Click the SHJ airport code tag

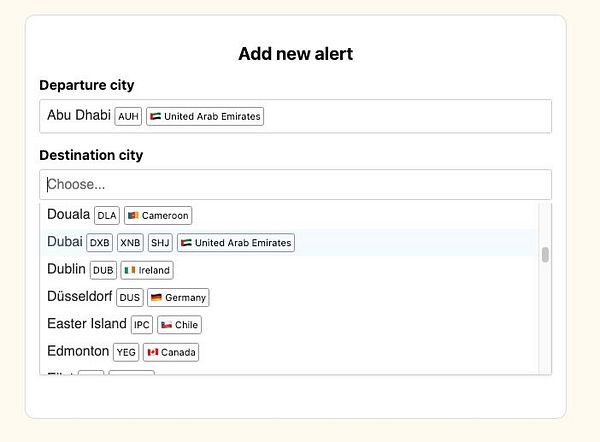click(x=160, y=243)
